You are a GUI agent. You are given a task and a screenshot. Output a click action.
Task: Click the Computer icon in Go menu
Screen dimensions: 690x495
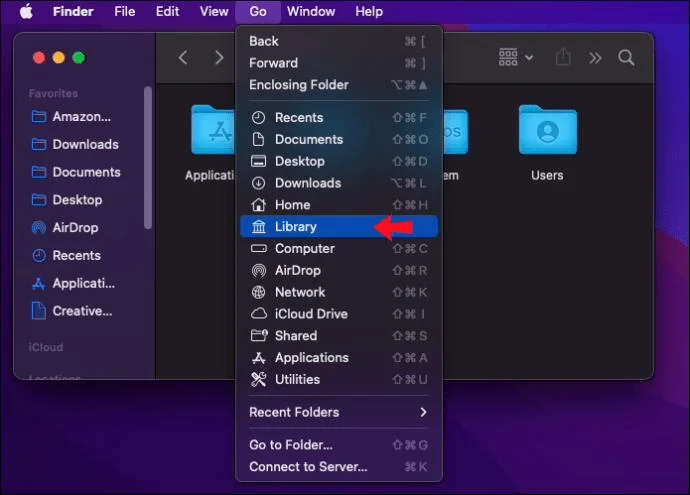tap(258, 249)
